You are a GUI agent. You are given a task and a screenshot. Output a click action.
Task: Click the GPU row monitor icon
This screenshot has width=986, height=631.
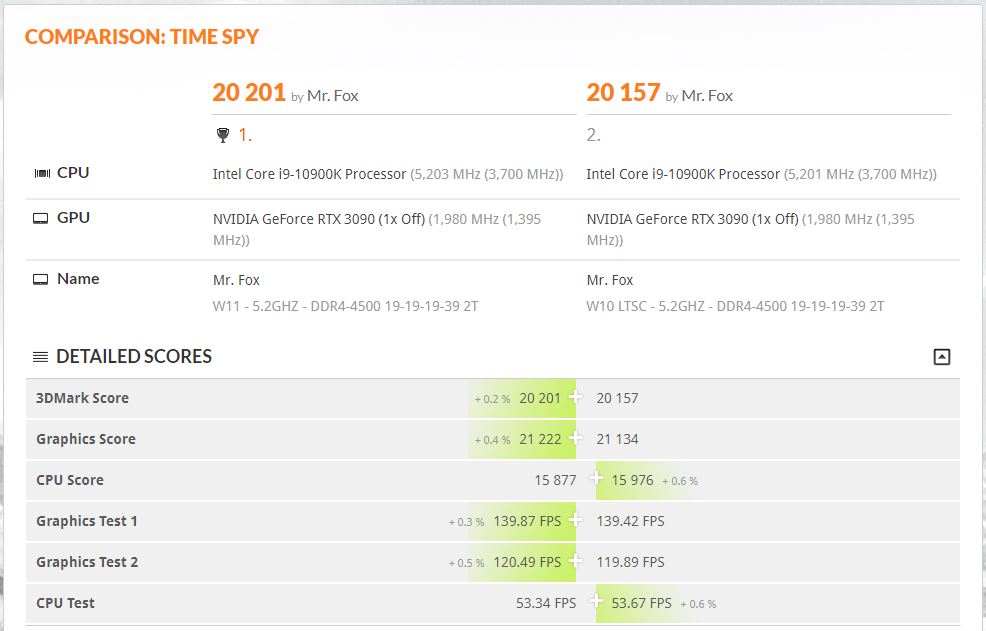click(41, 218)
